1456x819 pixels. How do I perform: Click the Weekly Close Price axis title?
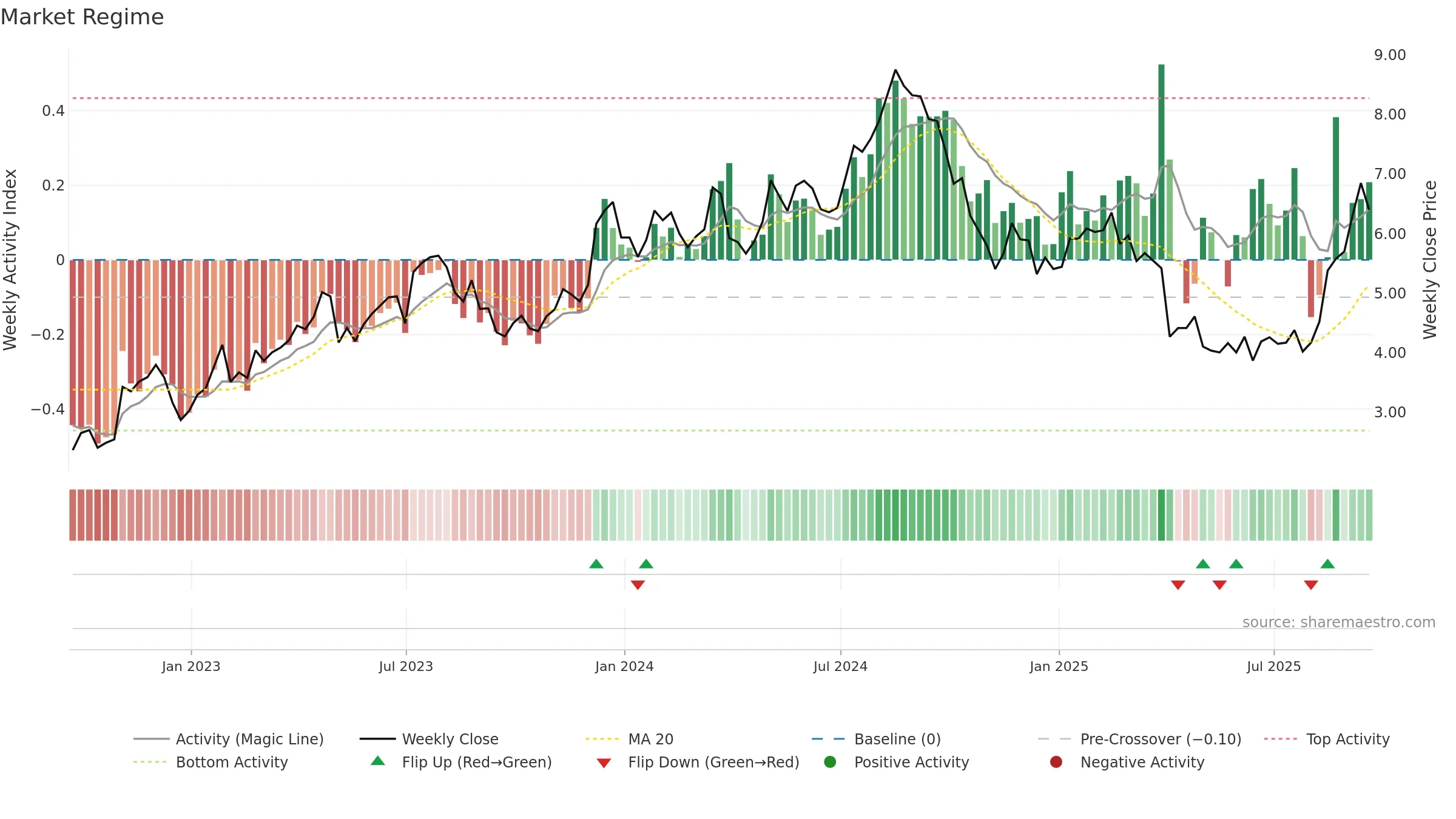point(1430,260)
